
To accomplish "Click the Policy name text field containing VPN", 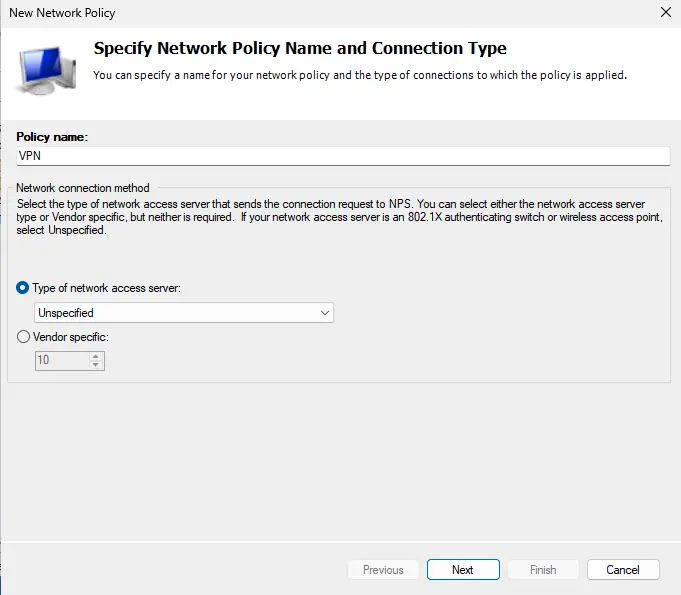I will (x=342, y=156).
